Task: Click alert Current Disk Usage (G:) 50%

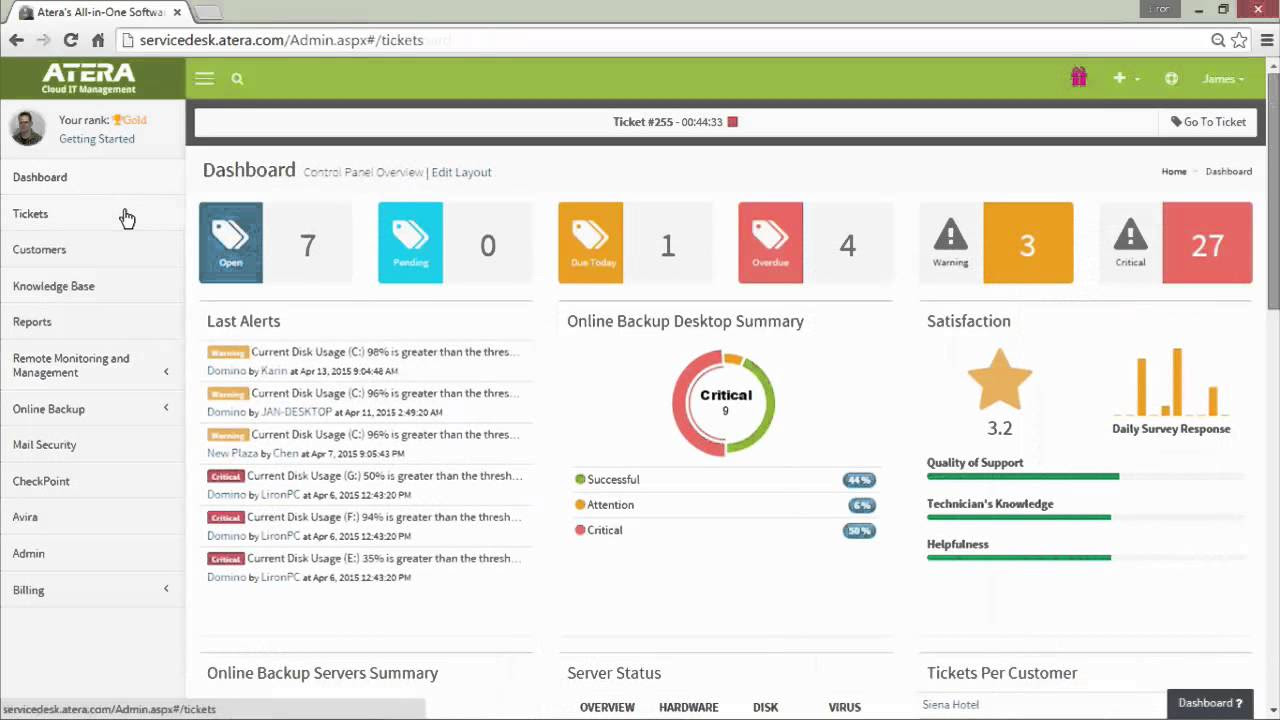Action: click(x=385, y=476)
